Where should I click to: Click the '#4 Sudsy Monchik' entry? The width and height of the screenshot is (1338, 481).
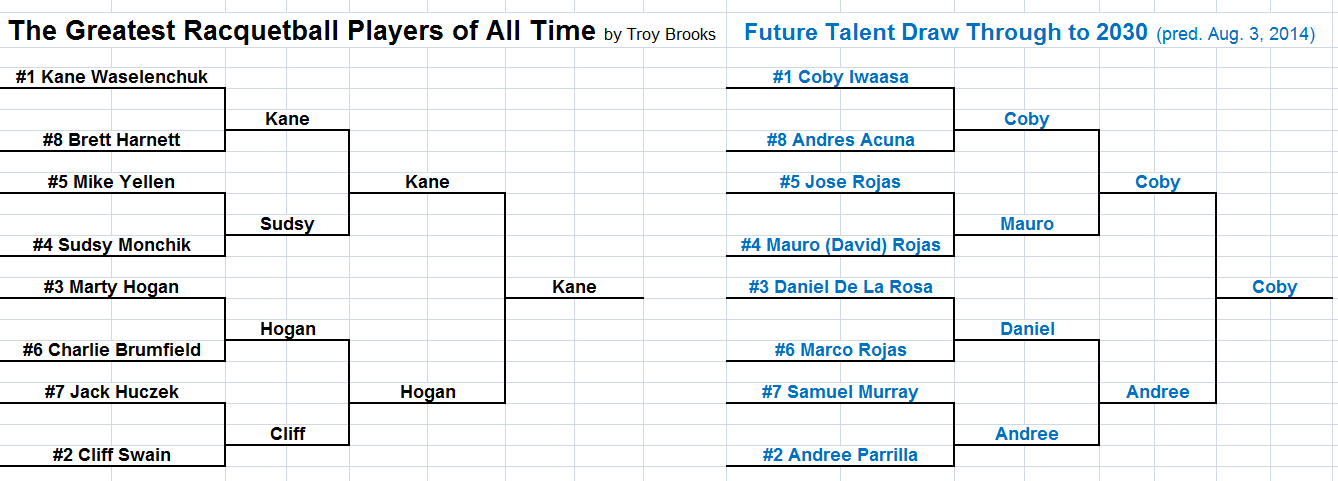coord(111,245)
